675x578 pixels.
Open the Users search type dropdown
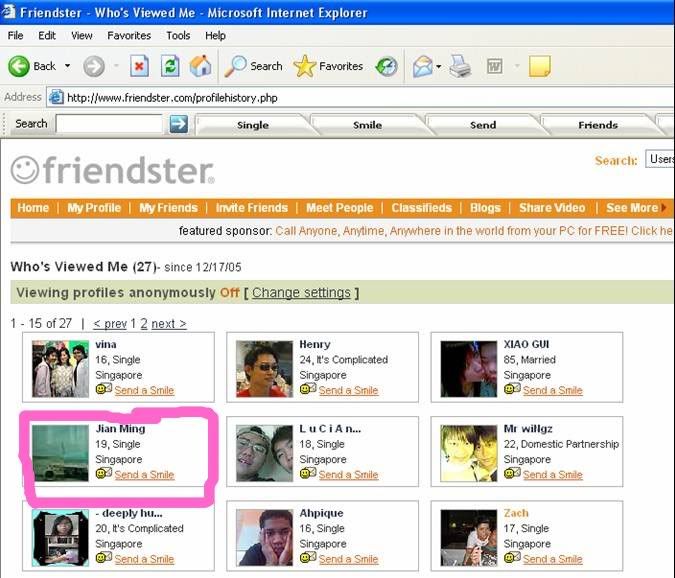click(660, 159)
